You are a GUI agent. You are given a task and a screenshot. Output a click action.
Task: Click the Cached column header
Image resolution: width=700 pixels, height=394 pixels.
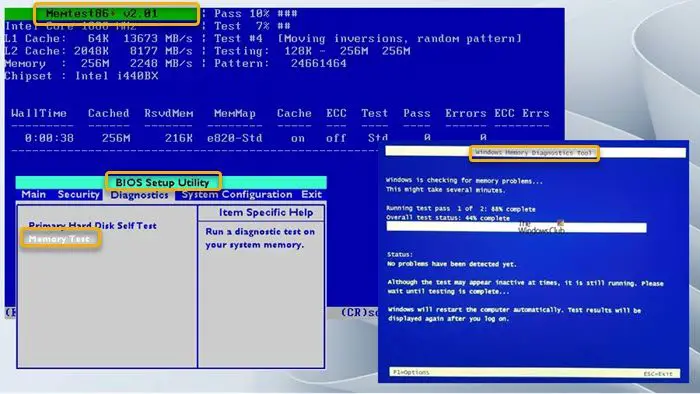click(108, 113)
